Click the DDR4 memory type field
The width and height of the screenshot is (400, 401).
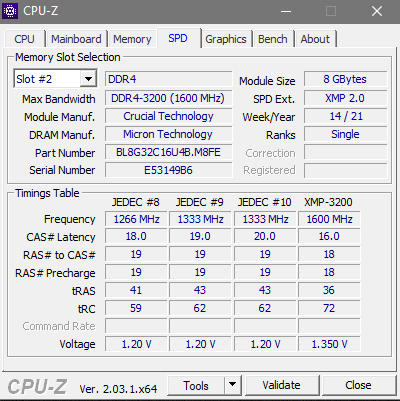pyautogui.click(x=168, y=79)
